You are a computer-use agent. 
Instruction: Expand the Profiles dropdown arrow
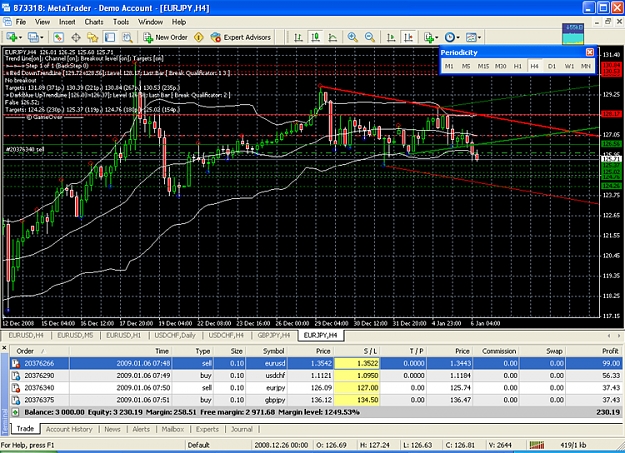pos(41,38)
